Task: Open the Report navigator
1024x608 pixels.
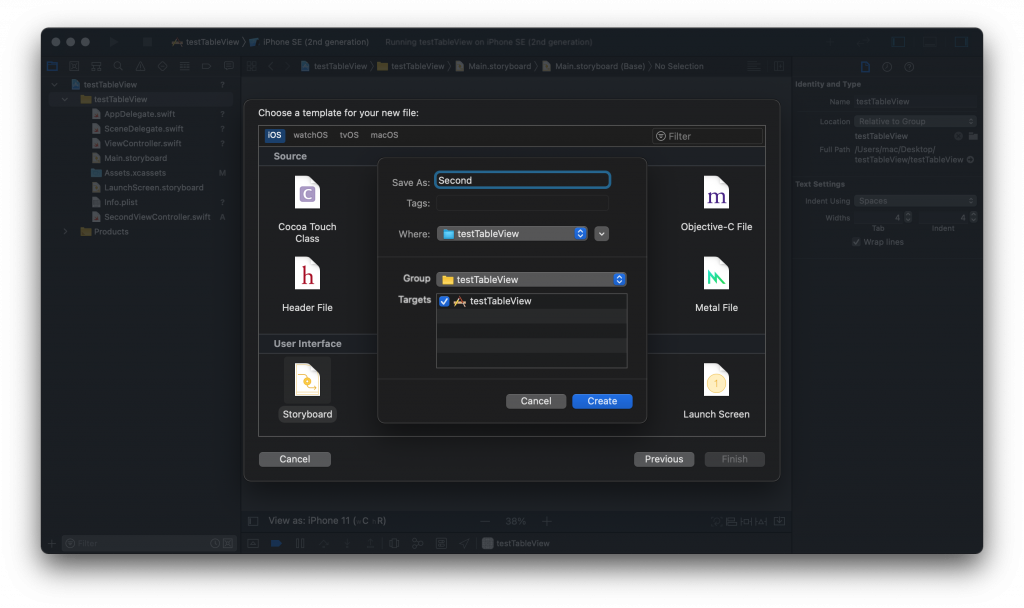Action: pyautogui.click(x=229, y=66)
